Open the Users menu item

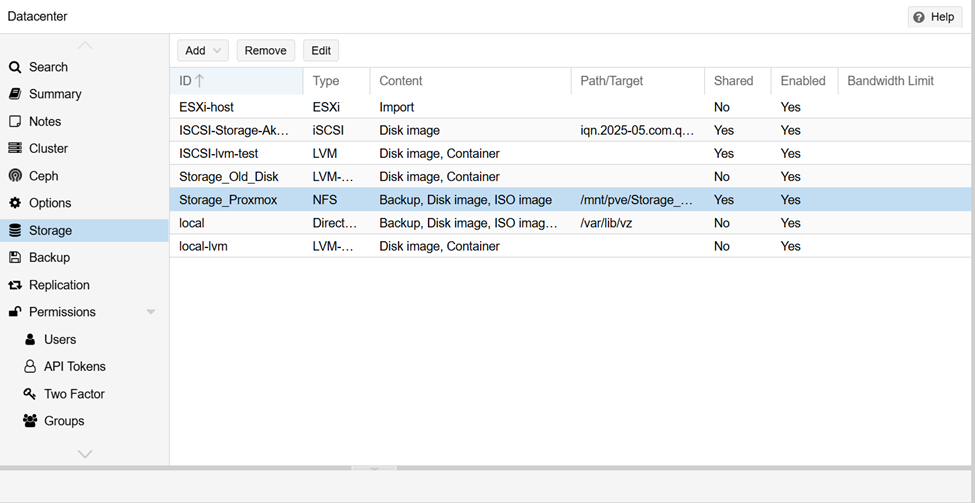click(60, 340)
